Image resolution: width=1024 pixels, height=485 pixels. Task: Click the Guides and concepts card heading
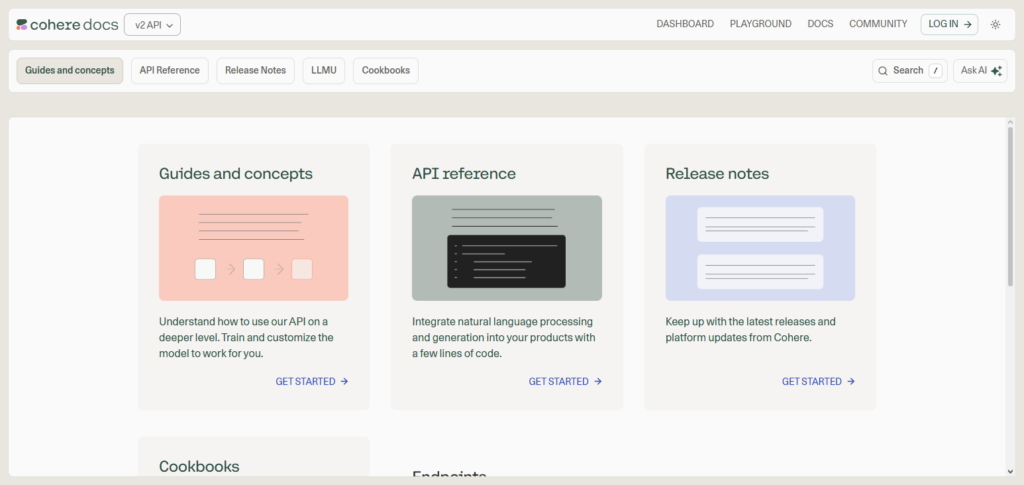pos(236,174)
